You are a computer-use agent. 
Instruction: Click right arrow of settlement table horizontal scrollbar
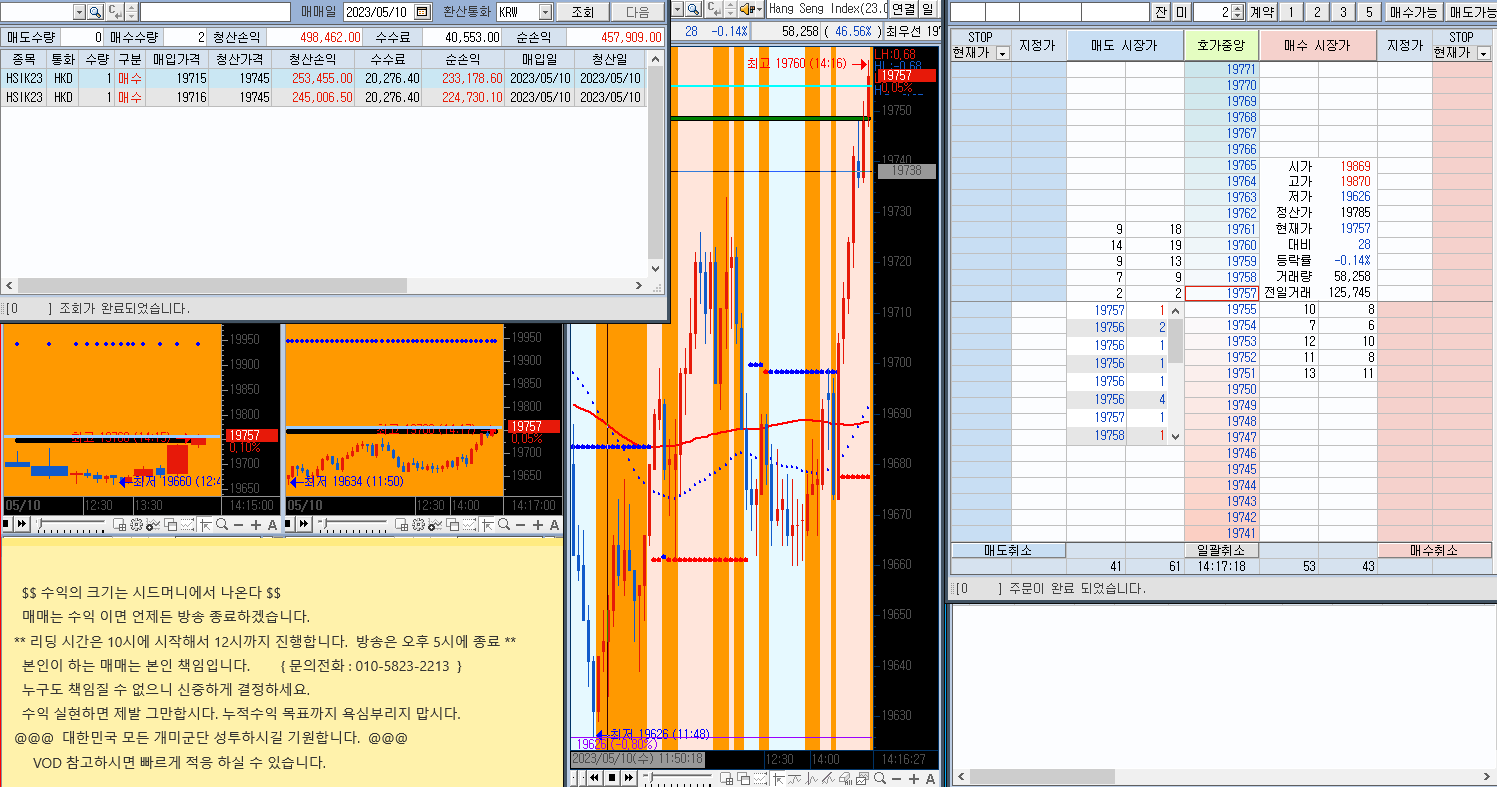(x=640, y=286)
